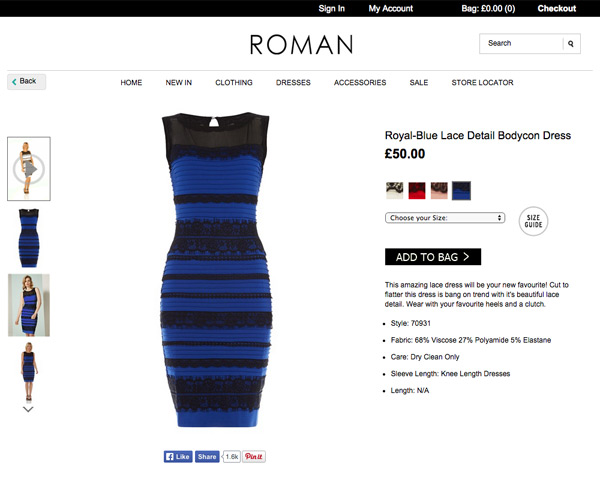Click the search magnifier icon
The height and width of the screenshot is (480, 600).
(571, 44)
